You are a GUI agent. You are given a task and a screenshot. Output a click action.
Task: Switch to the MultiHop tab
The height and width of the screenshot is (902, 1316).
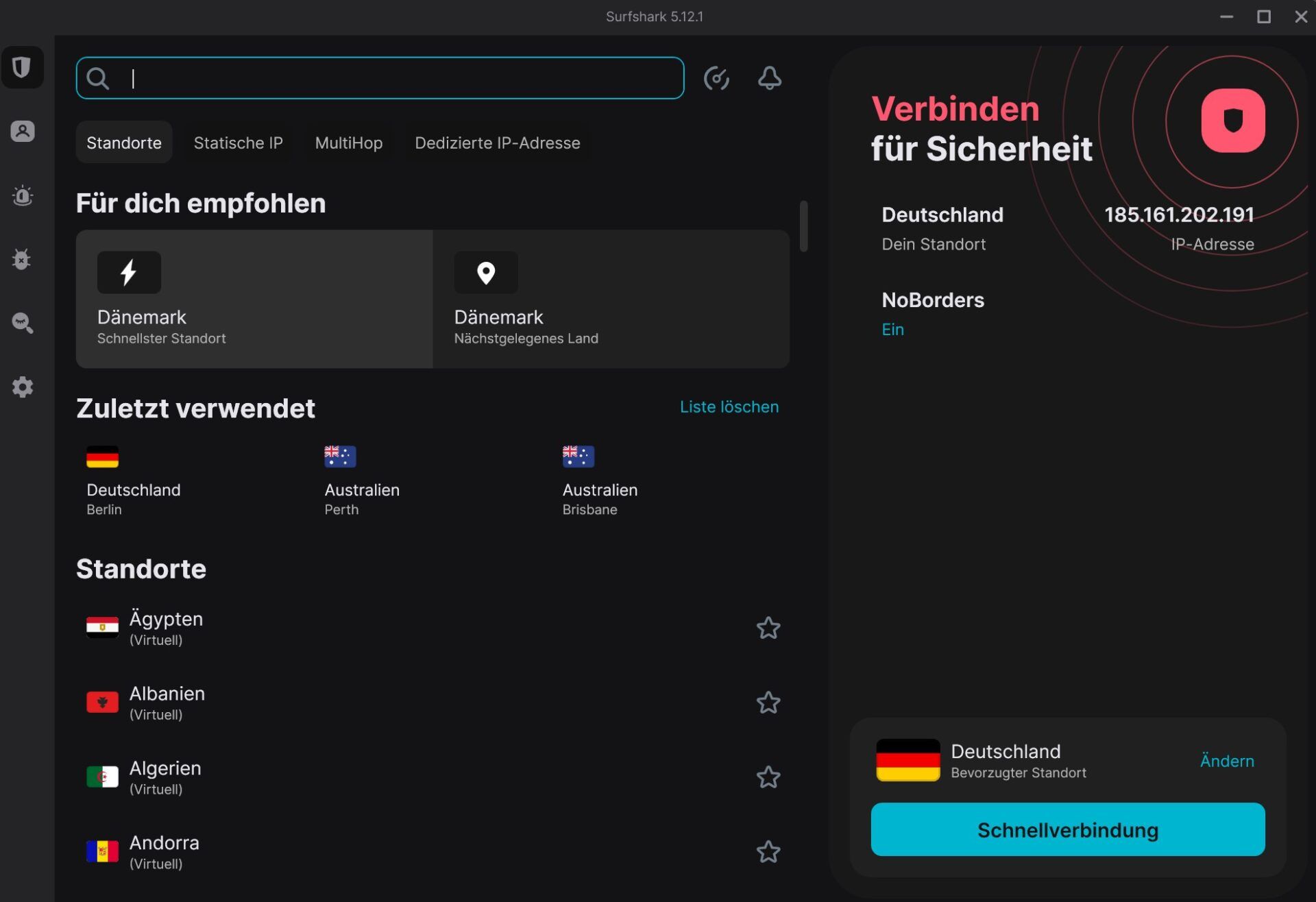(x=348, y=143)
